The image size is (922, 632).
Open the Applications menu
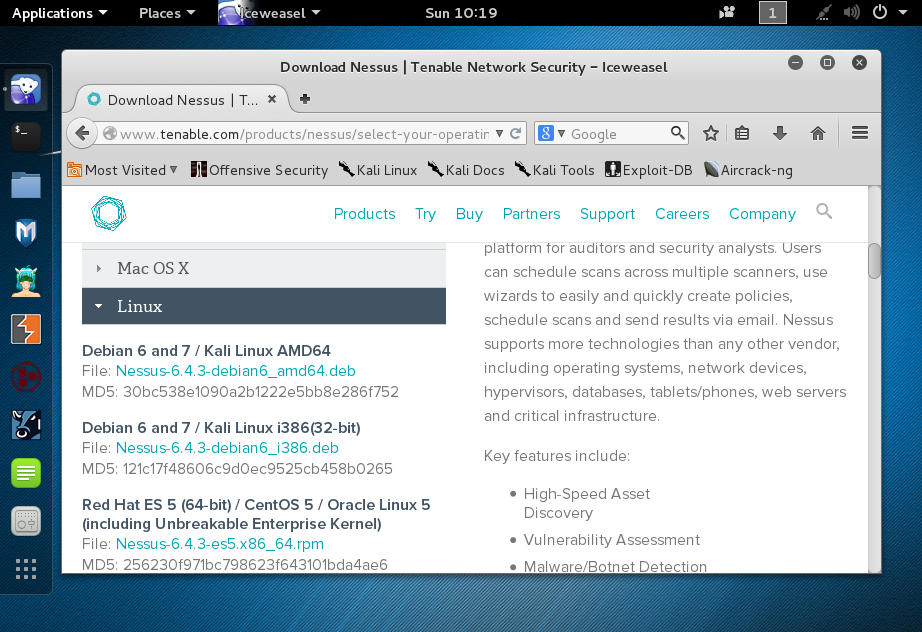point(59,13)
